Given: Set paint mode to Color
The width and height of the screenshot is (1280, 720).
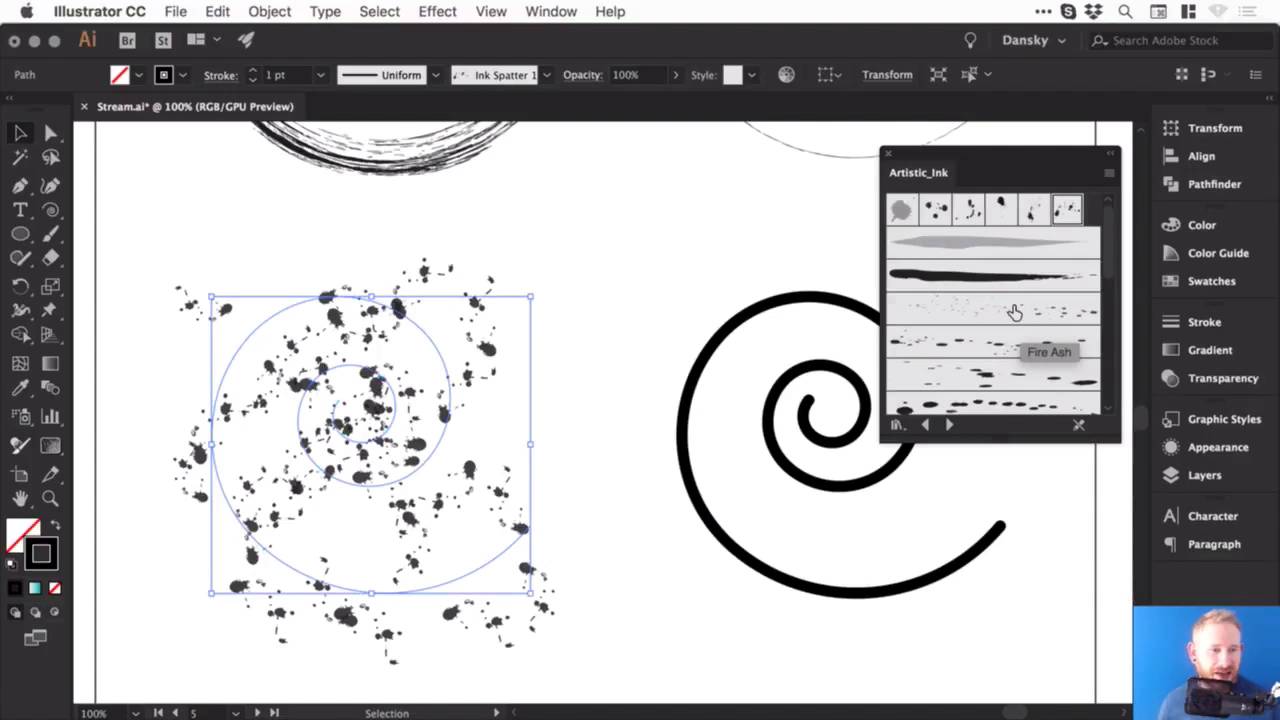Looking at the screenshot, I should pyautogui.click(x=15, y=588).
